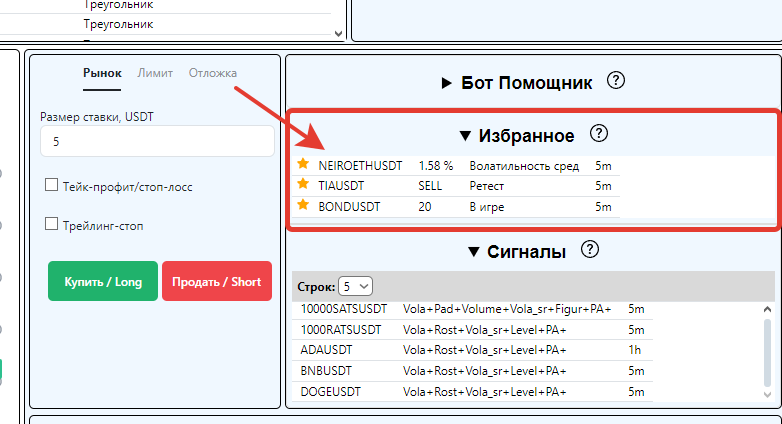Click the star icon next to TIAUSDT
The image size is (782, 424).
tap(303, 184)
